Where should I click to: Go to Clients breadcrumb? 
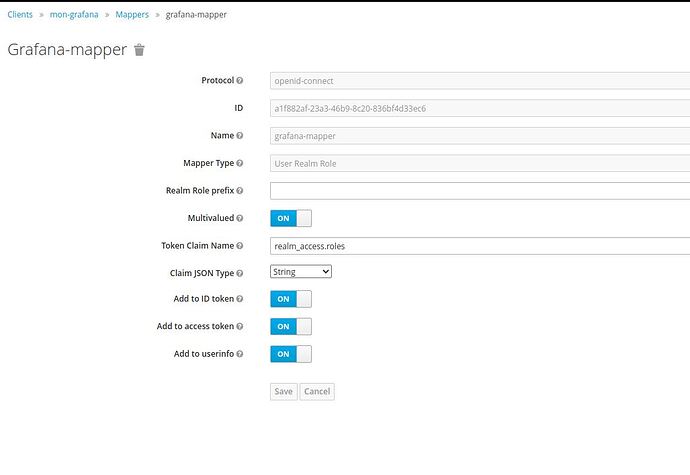point(20,15)
